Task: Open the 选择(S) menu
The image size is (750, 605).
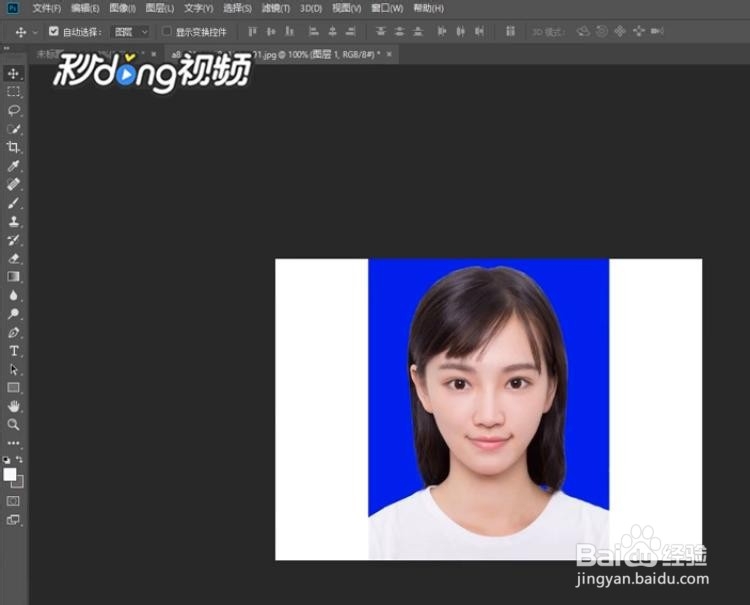Action: (237, 8)
